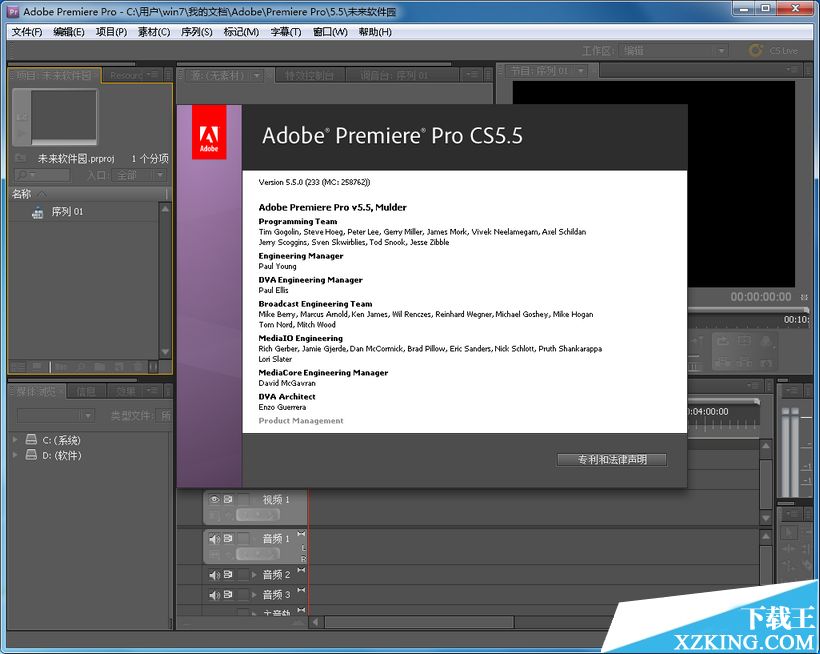This screenshot has width=820, height=654.
Task: Open the media browser path dropdown
Action: 55,416
